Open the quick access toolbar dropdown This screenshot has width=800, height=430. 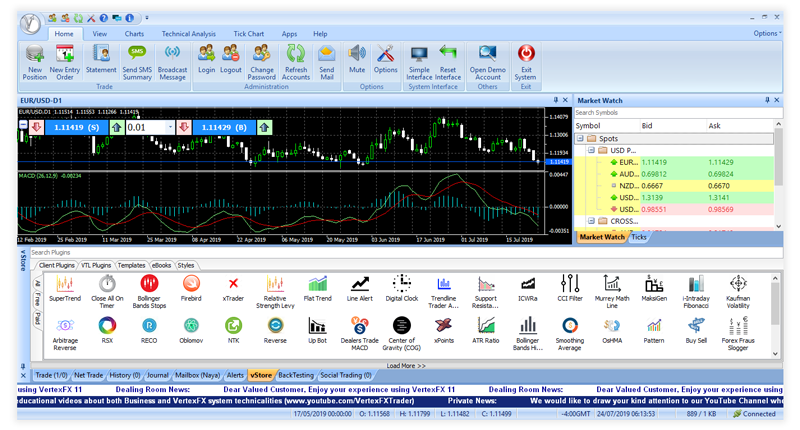(147, 18)
